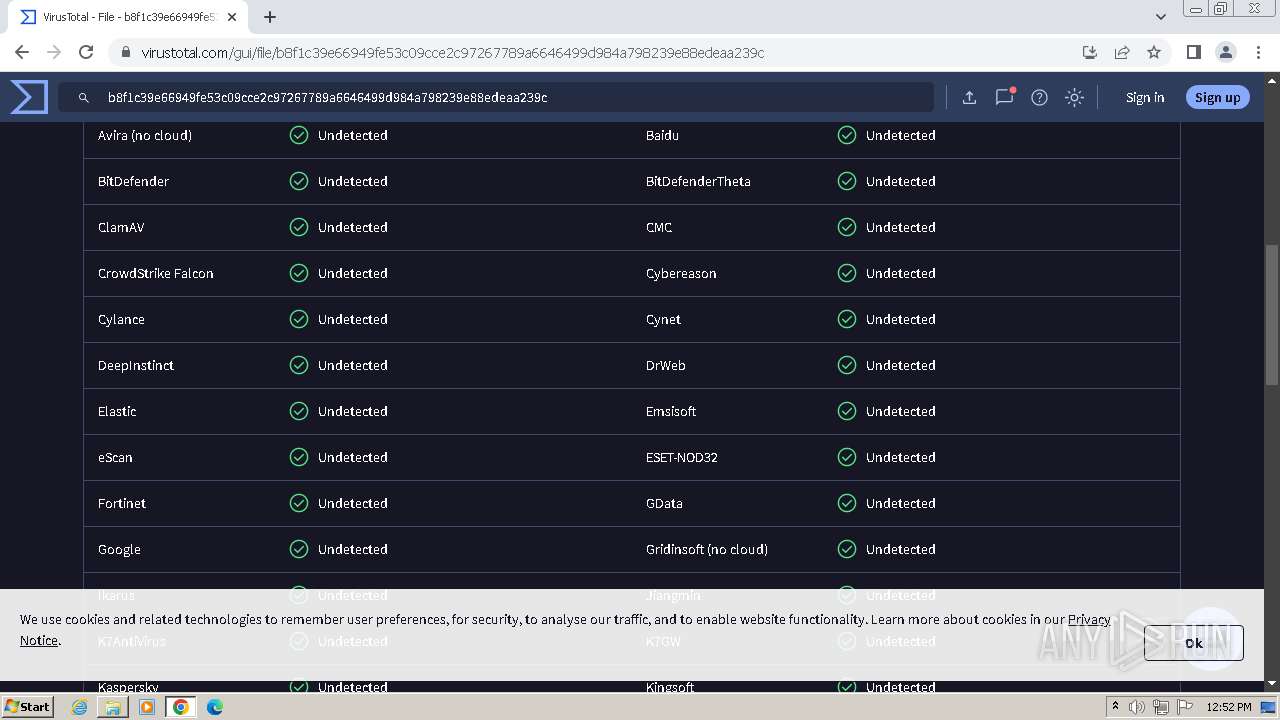
Task: Click the Cybereason check mark icon
Action: (847, 273)
